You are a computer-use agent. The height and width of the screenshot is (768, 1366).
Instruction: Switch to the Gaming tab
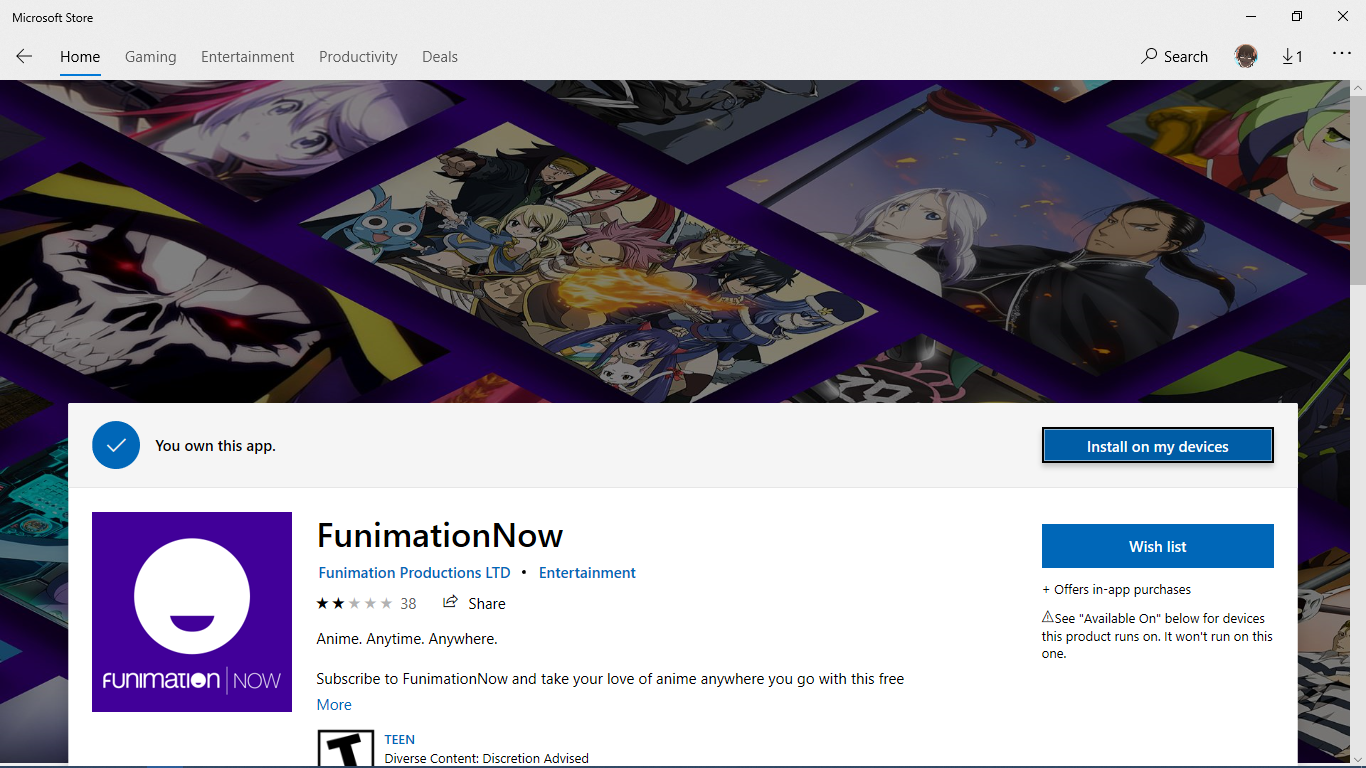[x=150, y=57]
